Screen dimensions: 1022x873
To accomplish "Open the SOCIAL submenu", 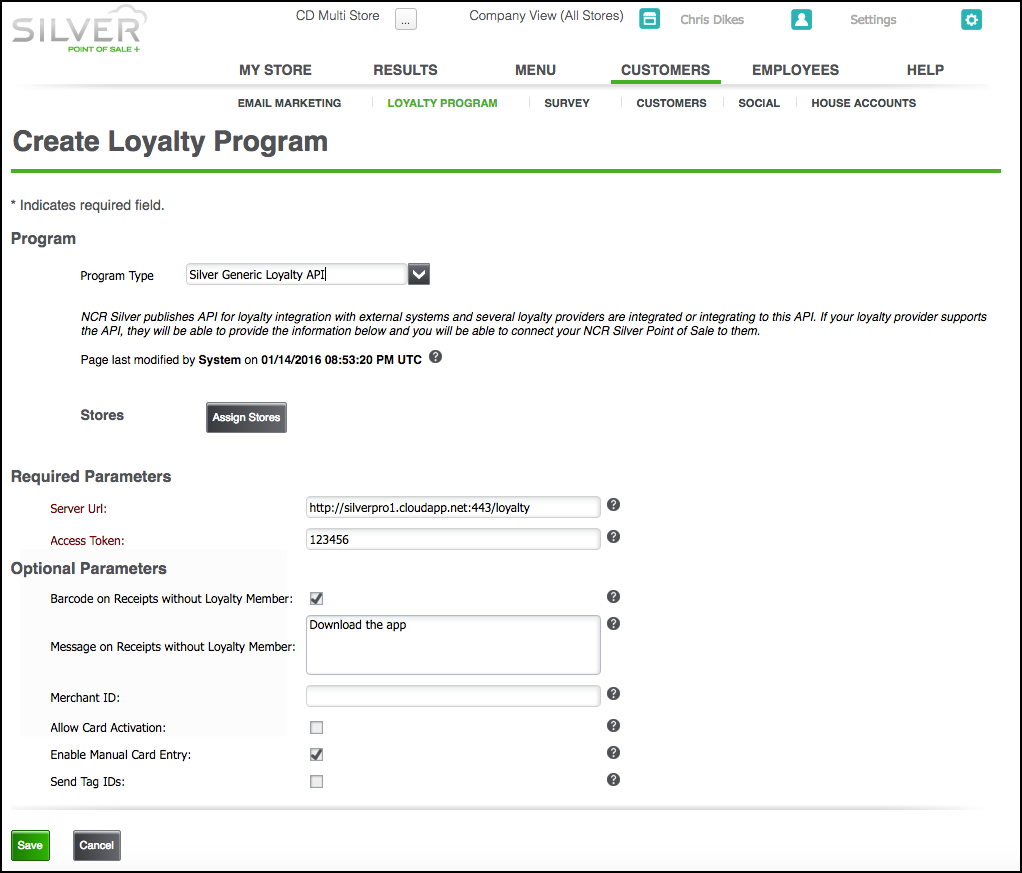I will pyautogui.click(x=759, y=103).
